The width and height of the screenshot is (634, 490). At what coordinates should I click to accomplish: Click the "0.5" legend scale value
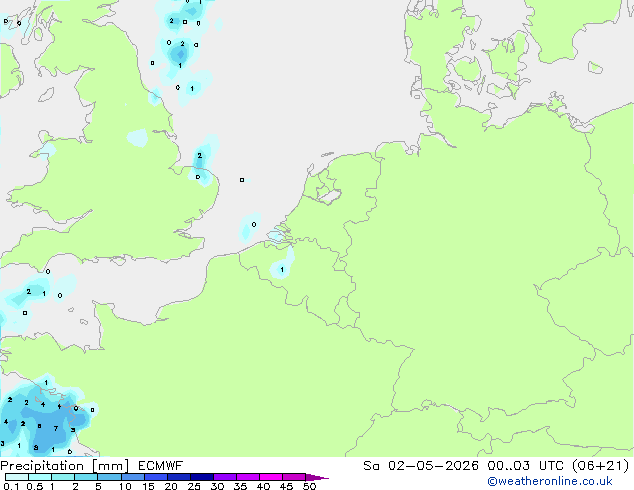pos(34,486)
